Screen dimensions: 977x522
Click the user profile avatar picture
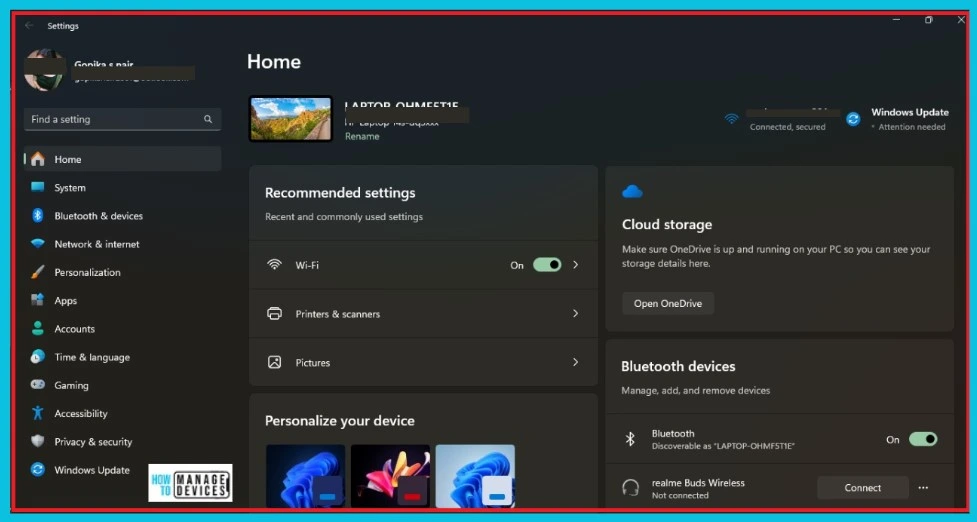[x=44, y=70]
